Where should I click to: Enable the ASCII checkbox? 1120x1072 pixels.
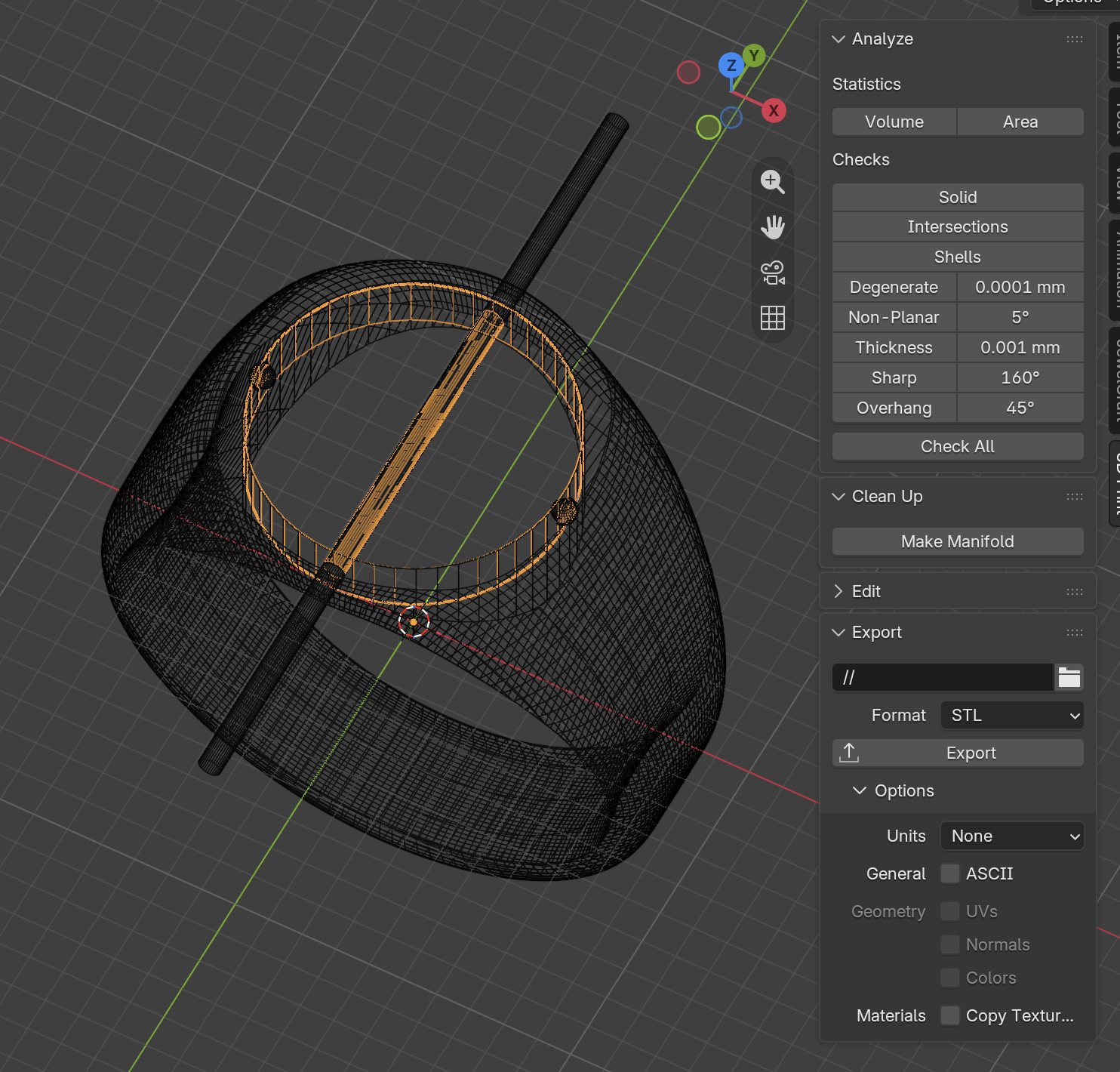coord(950,873)
